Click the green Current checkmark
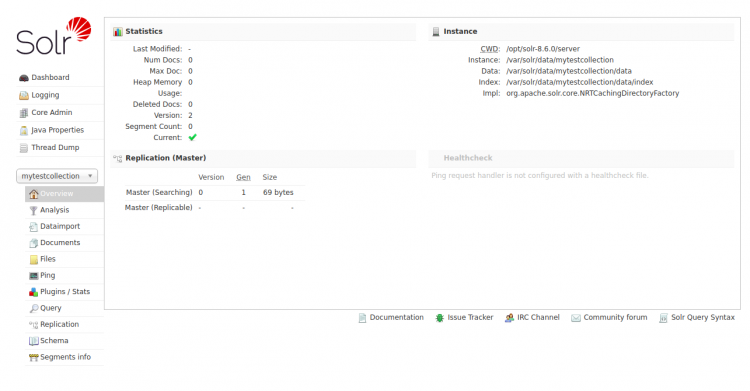The height and width of the screenshot is (391, 750). tap(192, 138)
